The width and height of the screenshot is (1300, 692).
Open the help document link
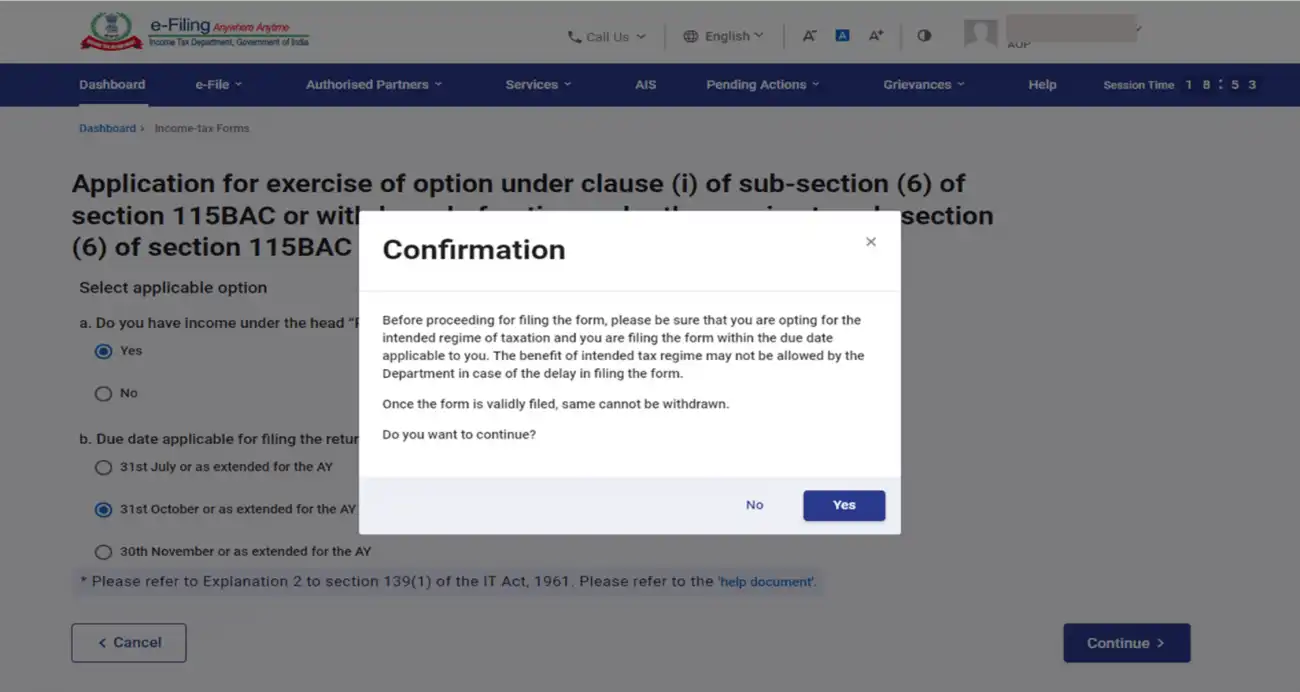point(765,581)
